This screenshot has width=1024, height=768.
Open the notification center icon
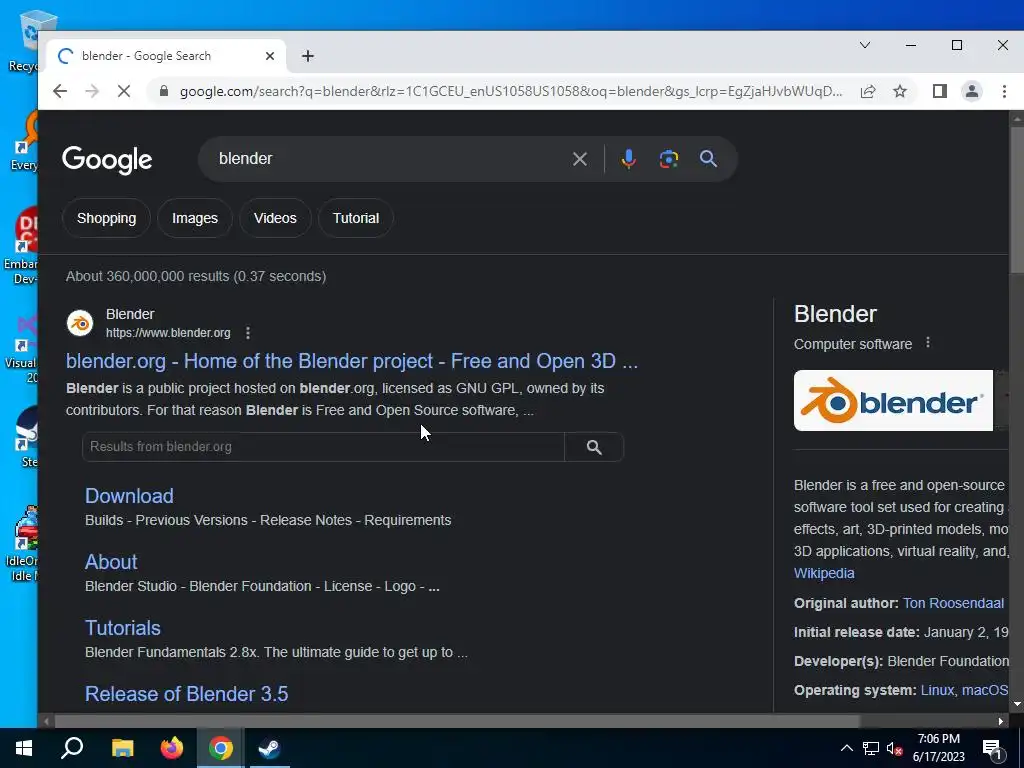coord(993,749)
